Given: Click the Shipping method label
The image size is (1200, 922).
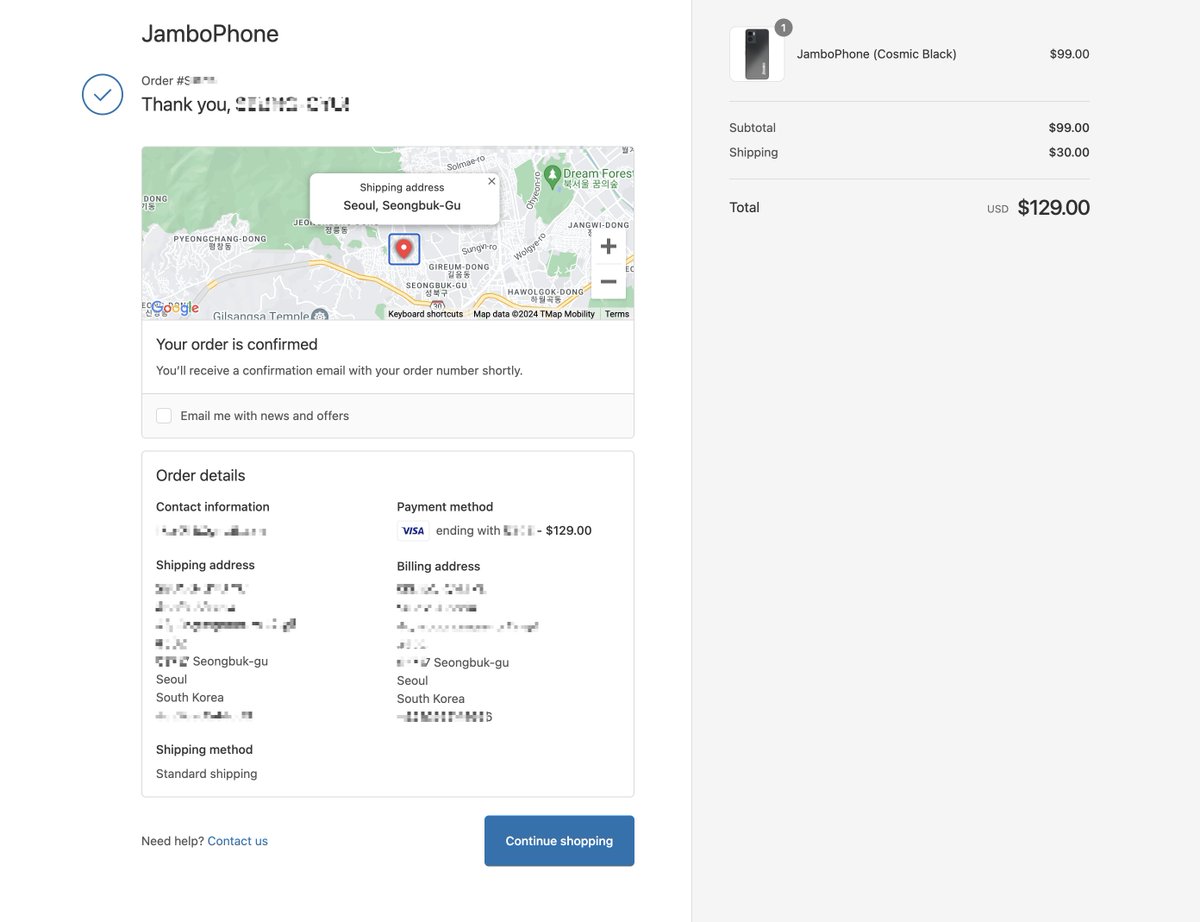Looking at the screenshot, I should click(205, 750).
